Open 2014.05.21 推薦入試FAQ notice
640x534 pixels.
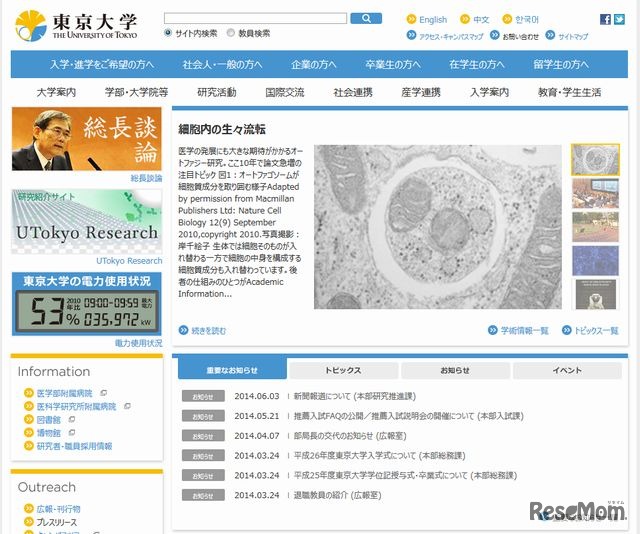409,416
